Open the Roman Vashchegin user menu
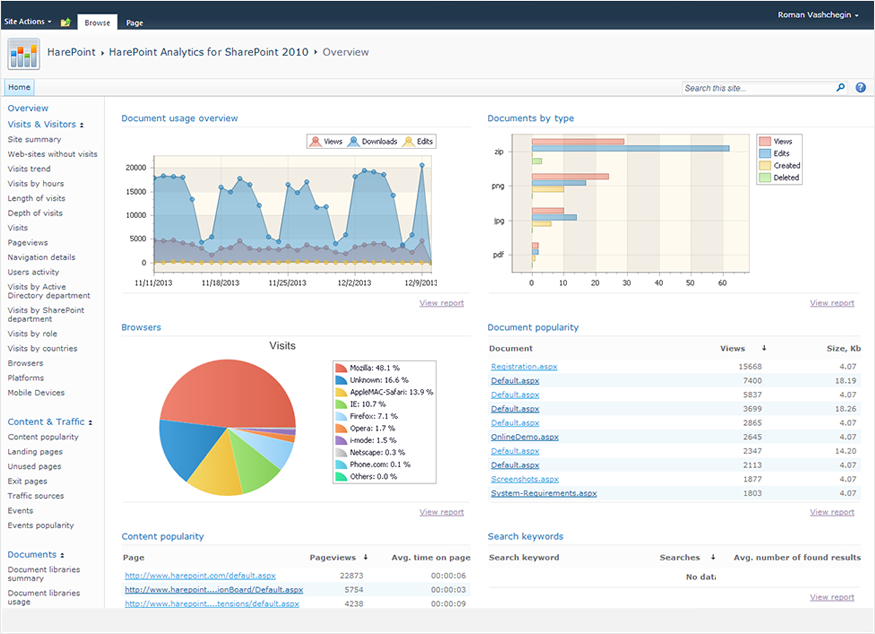Image resolution: width=875 pixels, height=634 pixels. pos(817,15)
